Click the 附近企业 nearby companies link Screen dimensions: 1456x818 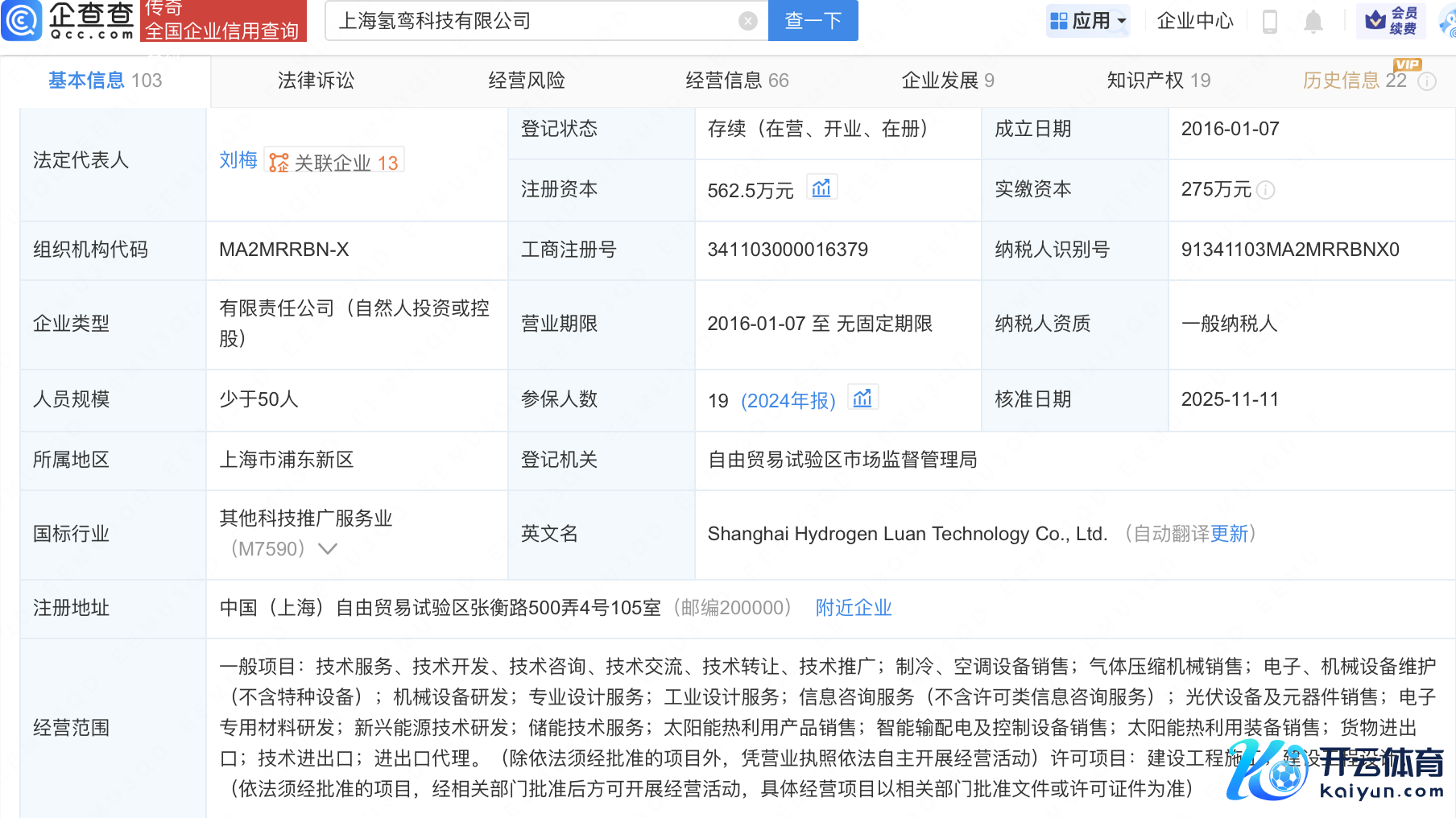click(854, 608)
